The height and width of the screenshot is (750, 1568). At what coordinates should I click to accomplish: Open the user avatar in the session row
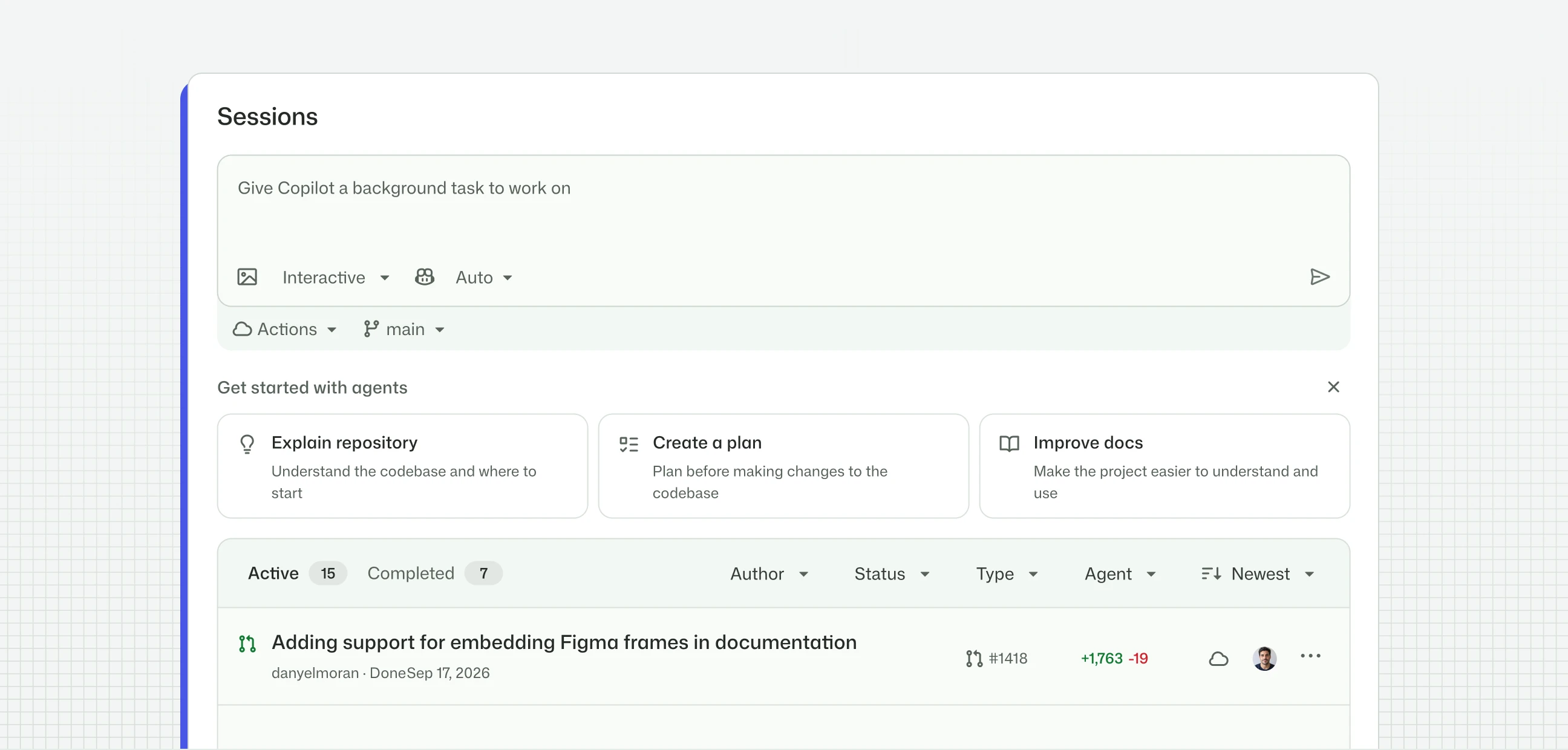coord(1264,659)
